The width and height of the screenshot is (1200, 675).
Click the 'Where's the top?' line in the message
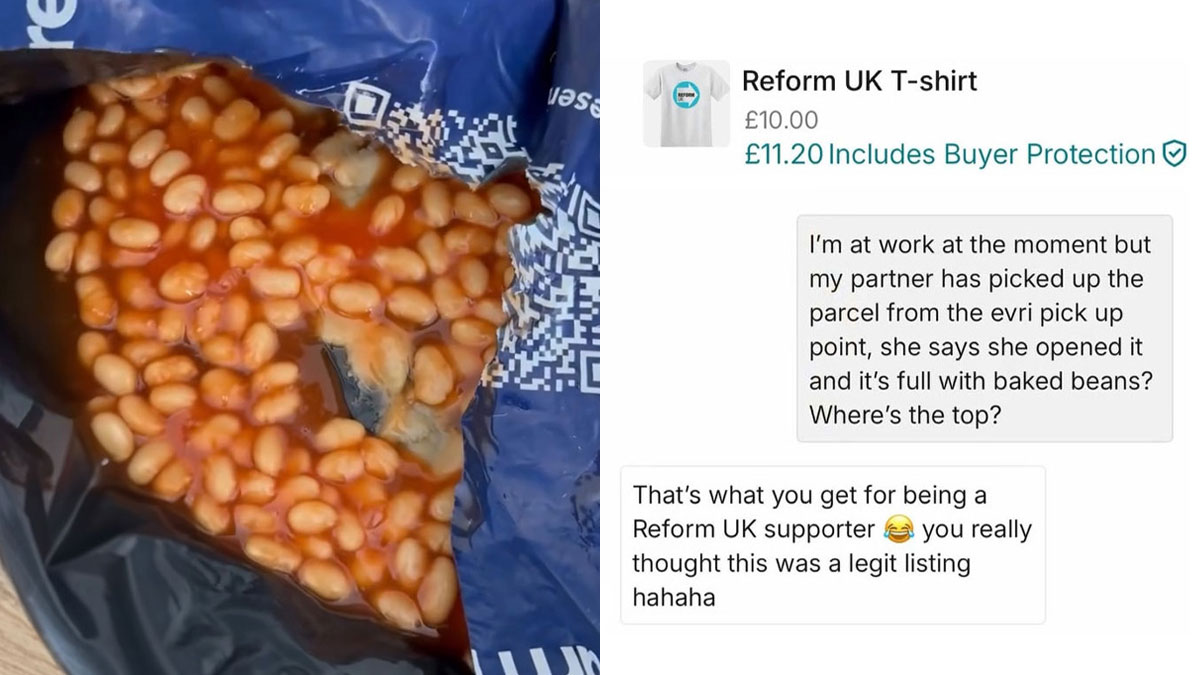904,415
